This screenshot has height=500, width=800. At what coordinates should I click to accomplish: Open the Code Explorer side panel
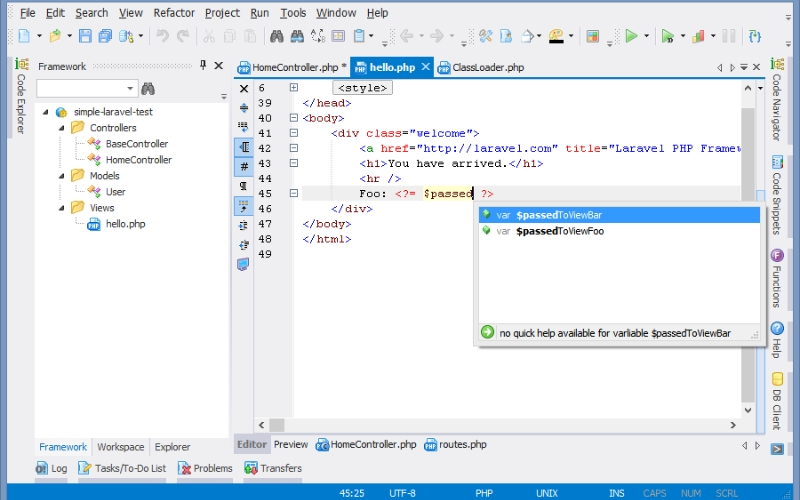point(21,96)
